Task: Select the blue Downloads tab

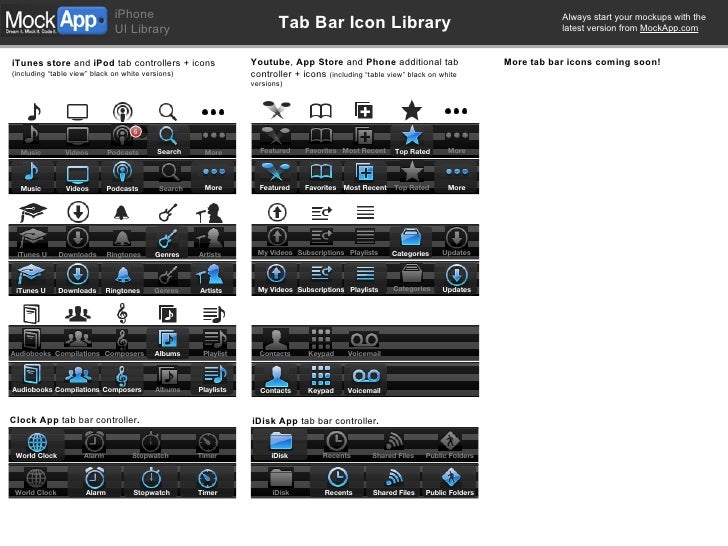Action: click(77, 278)
